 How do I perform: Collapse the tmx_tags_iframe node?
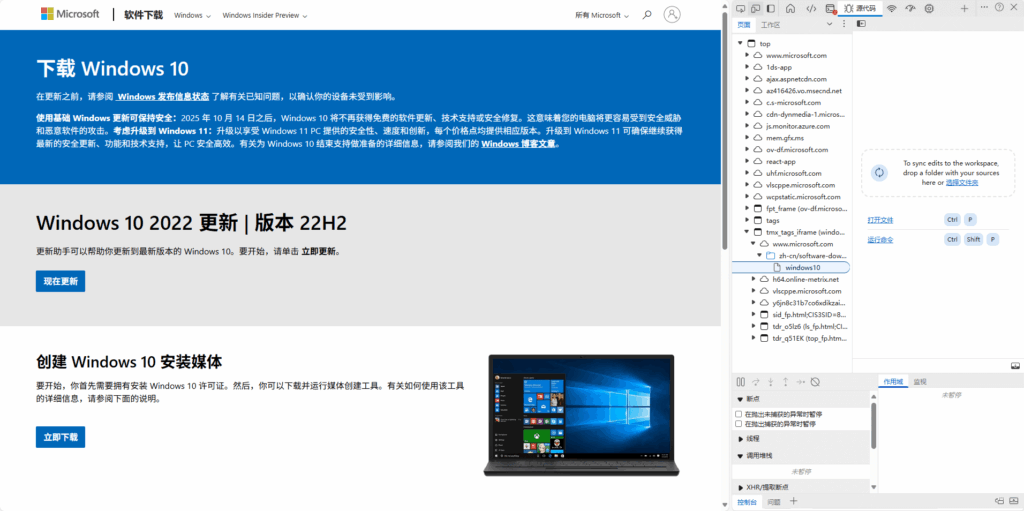(747, 232)
